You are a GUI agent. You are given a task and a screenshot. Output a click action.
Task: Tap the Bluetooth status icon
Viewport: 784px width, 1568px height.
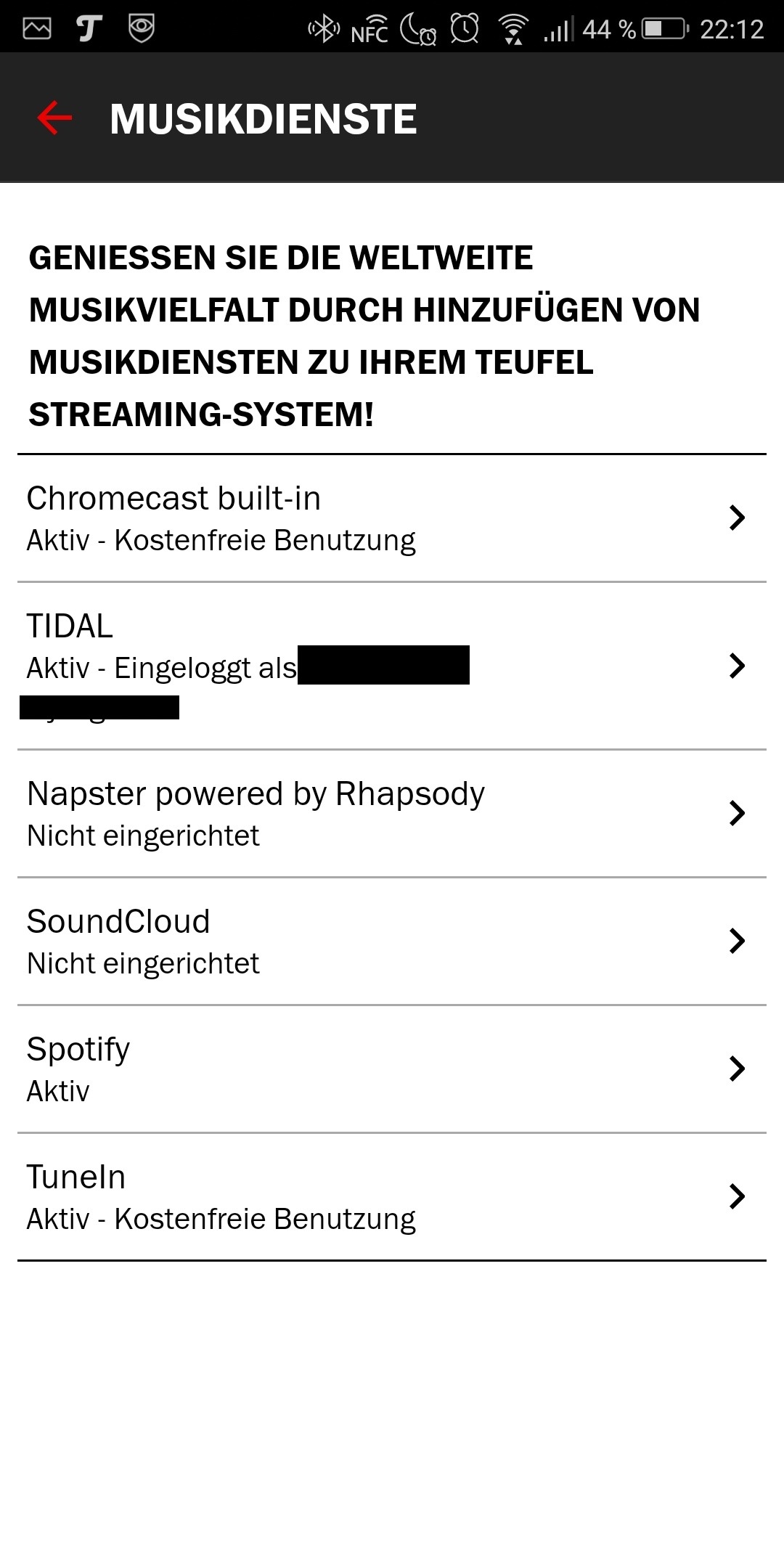[x=324, y=29]
